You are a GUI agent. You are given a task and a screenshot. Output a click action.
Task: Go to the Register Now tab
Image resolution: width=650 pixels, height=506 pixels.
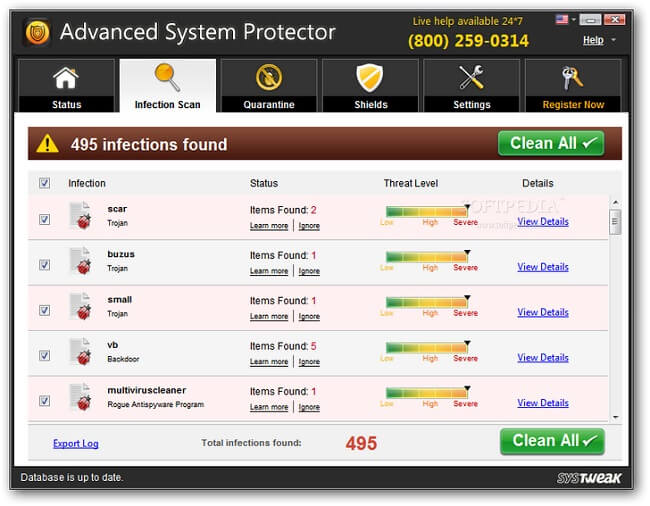573,85
